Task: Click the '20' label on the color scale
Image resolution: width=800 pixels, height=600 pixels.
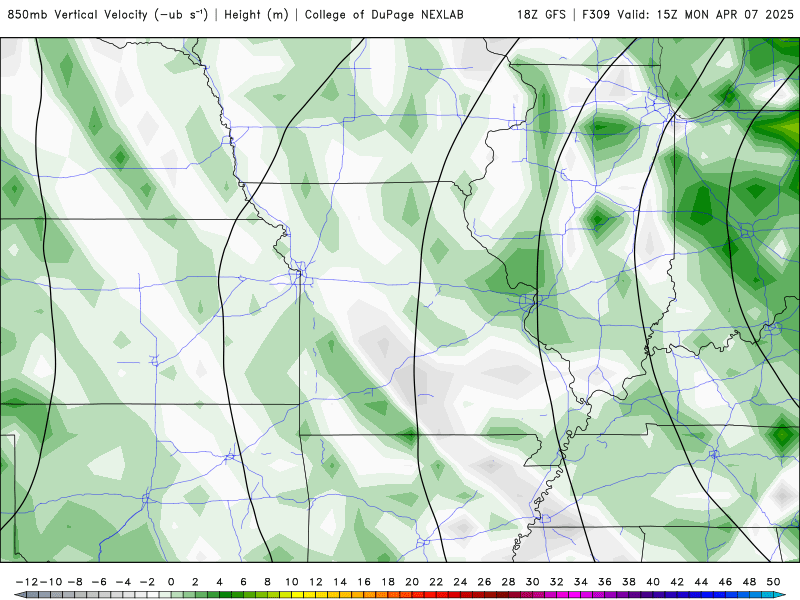Action: click(x=412, y=582)
